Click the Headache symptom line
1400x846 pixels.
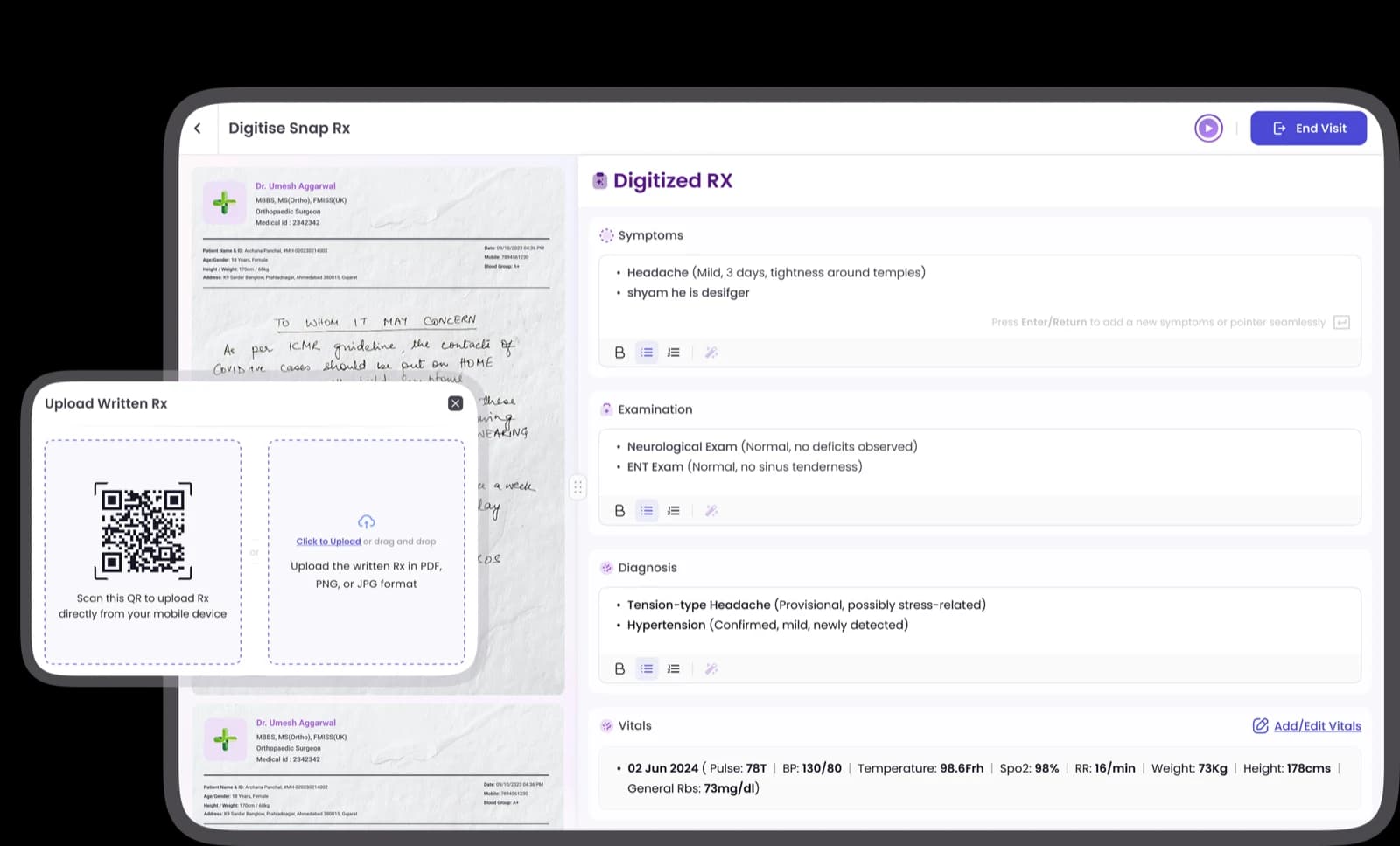[x=775, y=273]
